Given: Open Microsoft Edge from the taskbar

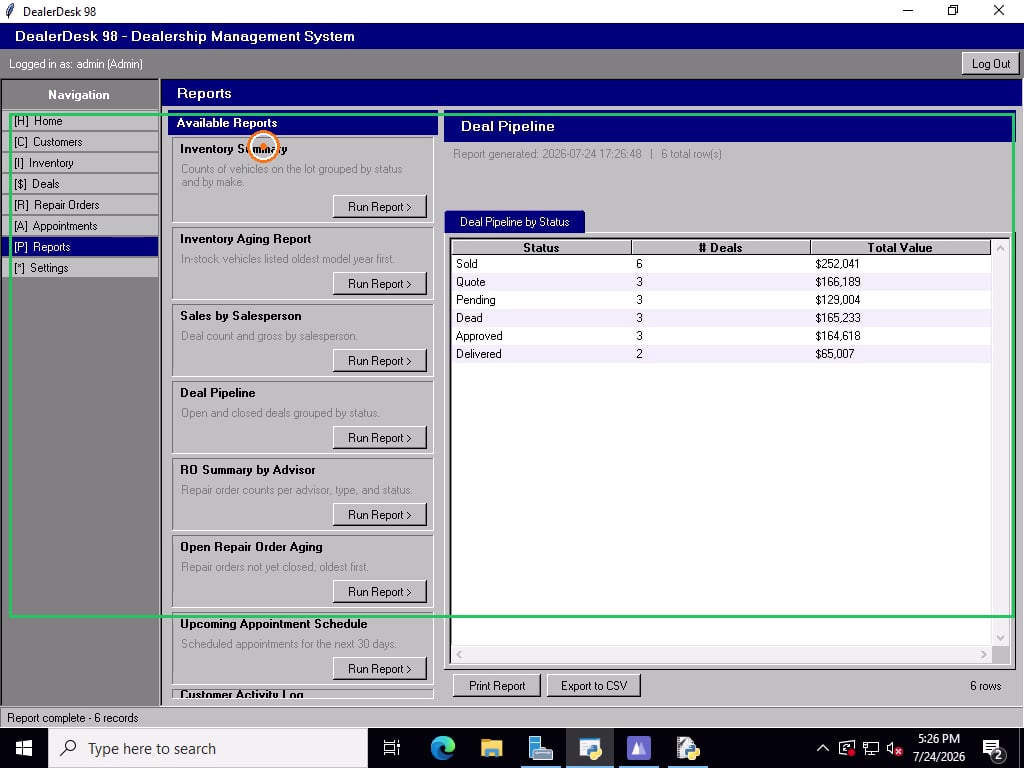Looking at the screenshot, I should [442, 748].
